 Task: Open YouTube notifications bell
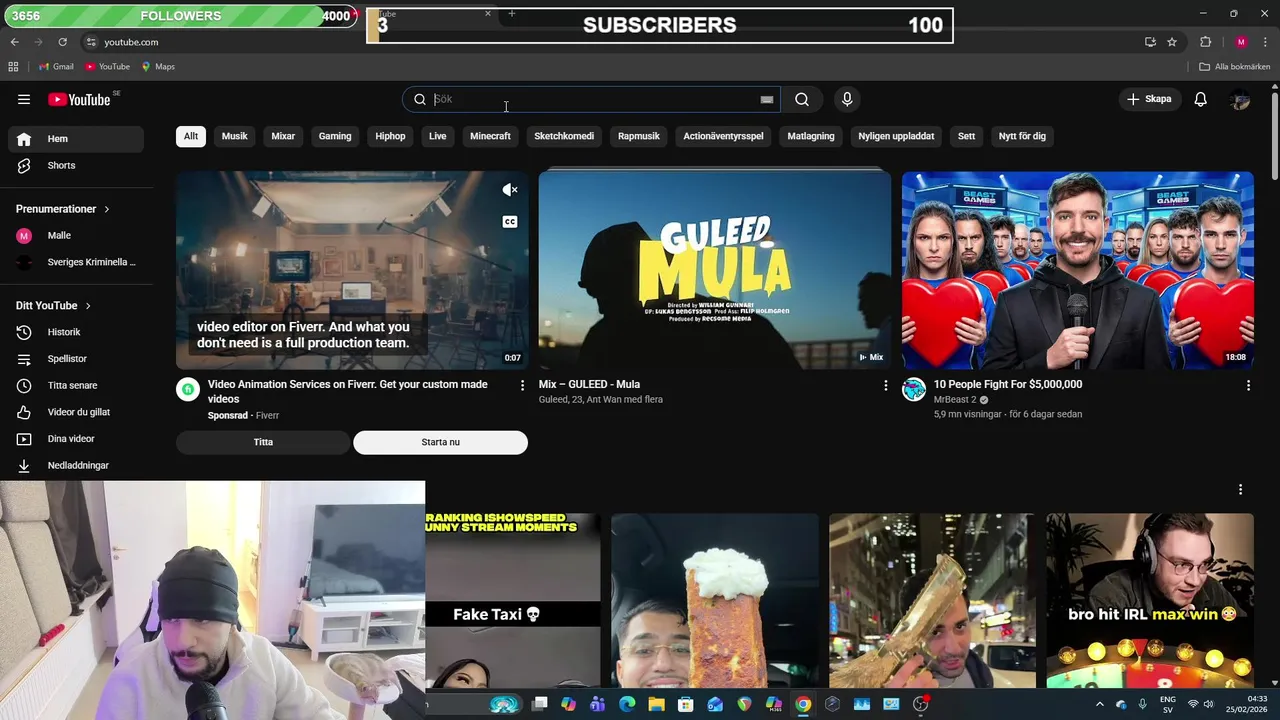point(1201,99)
